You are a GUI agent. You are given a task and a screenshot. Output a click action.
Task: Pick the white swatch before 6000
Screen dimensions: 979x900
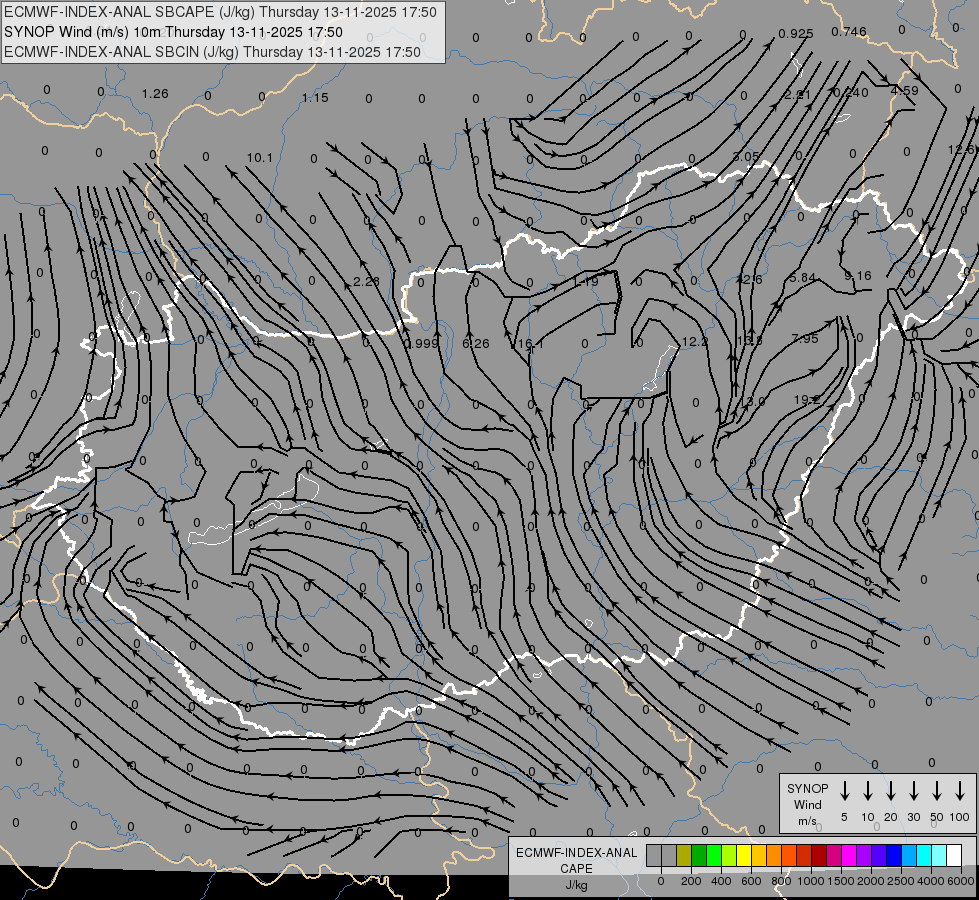click(x=954, y=856)
